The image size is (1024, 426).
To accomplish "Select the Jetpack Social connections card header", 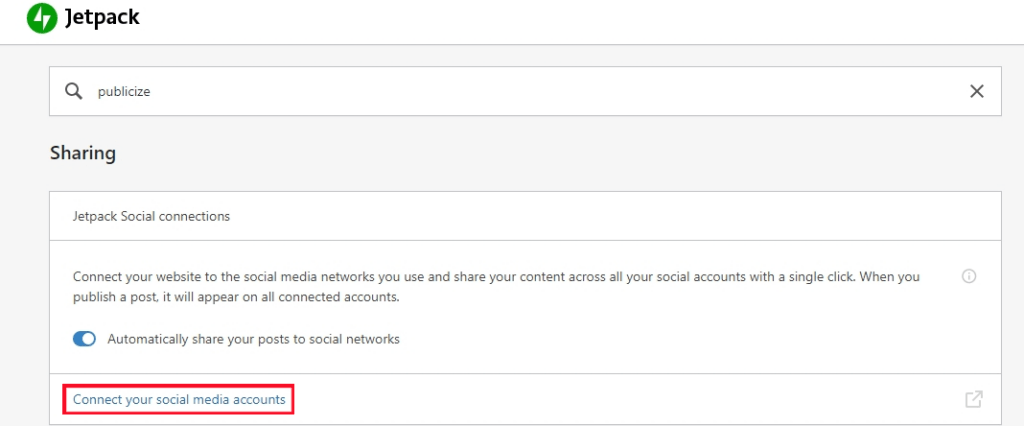I will tap(525, 216).
